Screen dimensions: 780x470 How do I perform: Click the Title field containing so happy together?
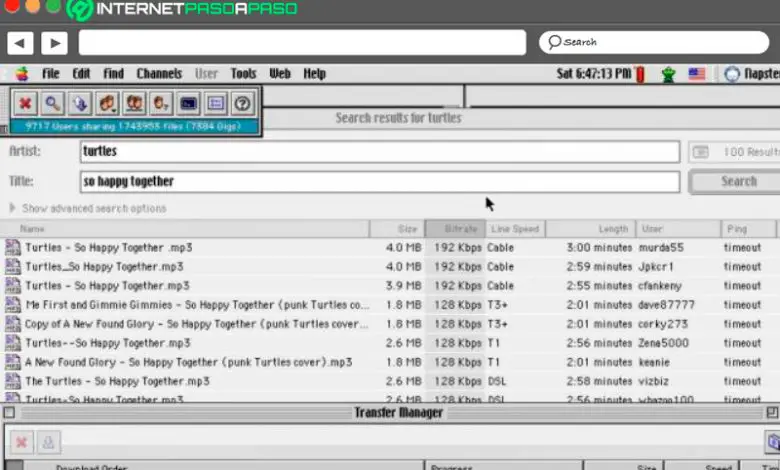(380, 182)
